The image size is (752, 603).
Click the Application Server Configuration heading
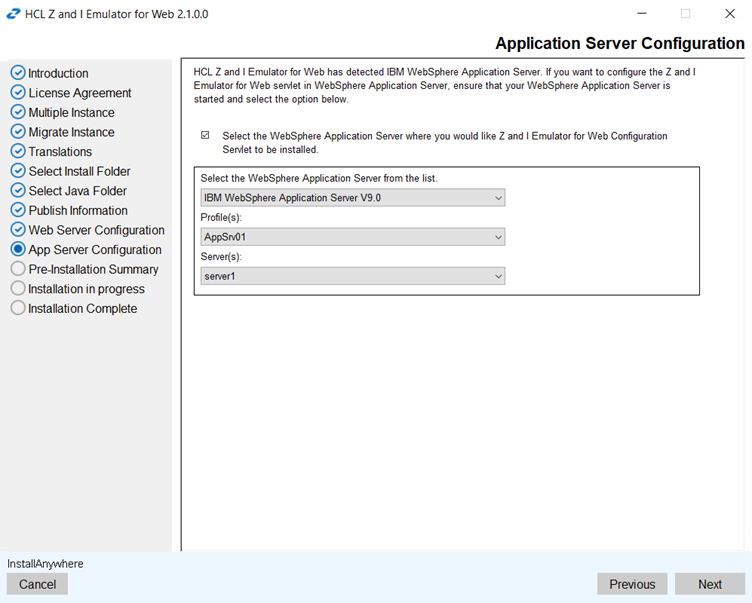tap(620, 43)
